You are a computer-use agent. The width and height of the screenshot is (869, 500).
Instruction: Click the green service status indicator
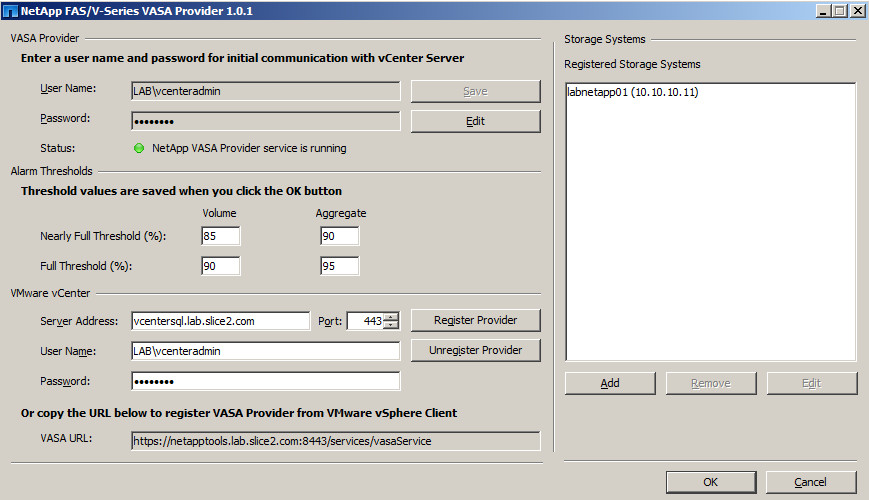tap(139, 148)
